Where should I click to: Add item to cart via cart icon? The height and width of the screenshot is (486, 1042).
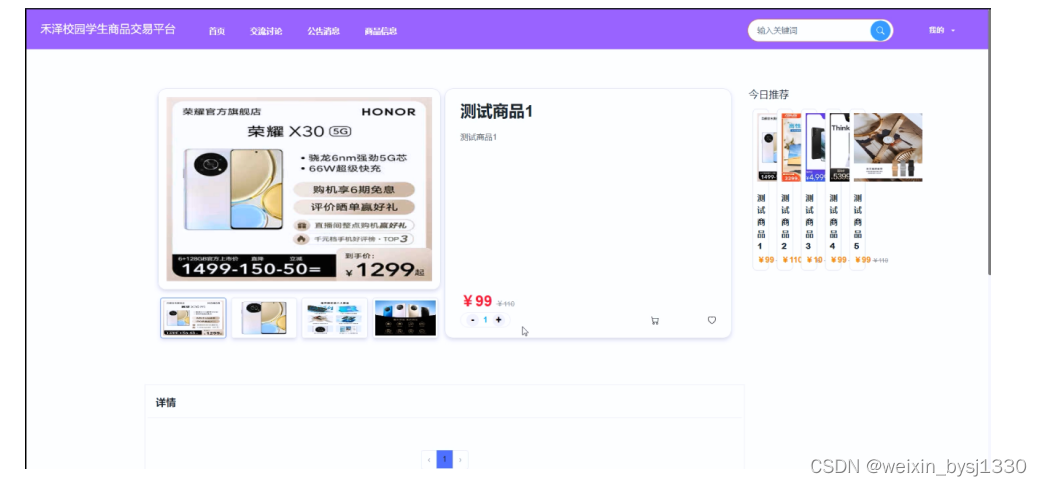(655, 320)
